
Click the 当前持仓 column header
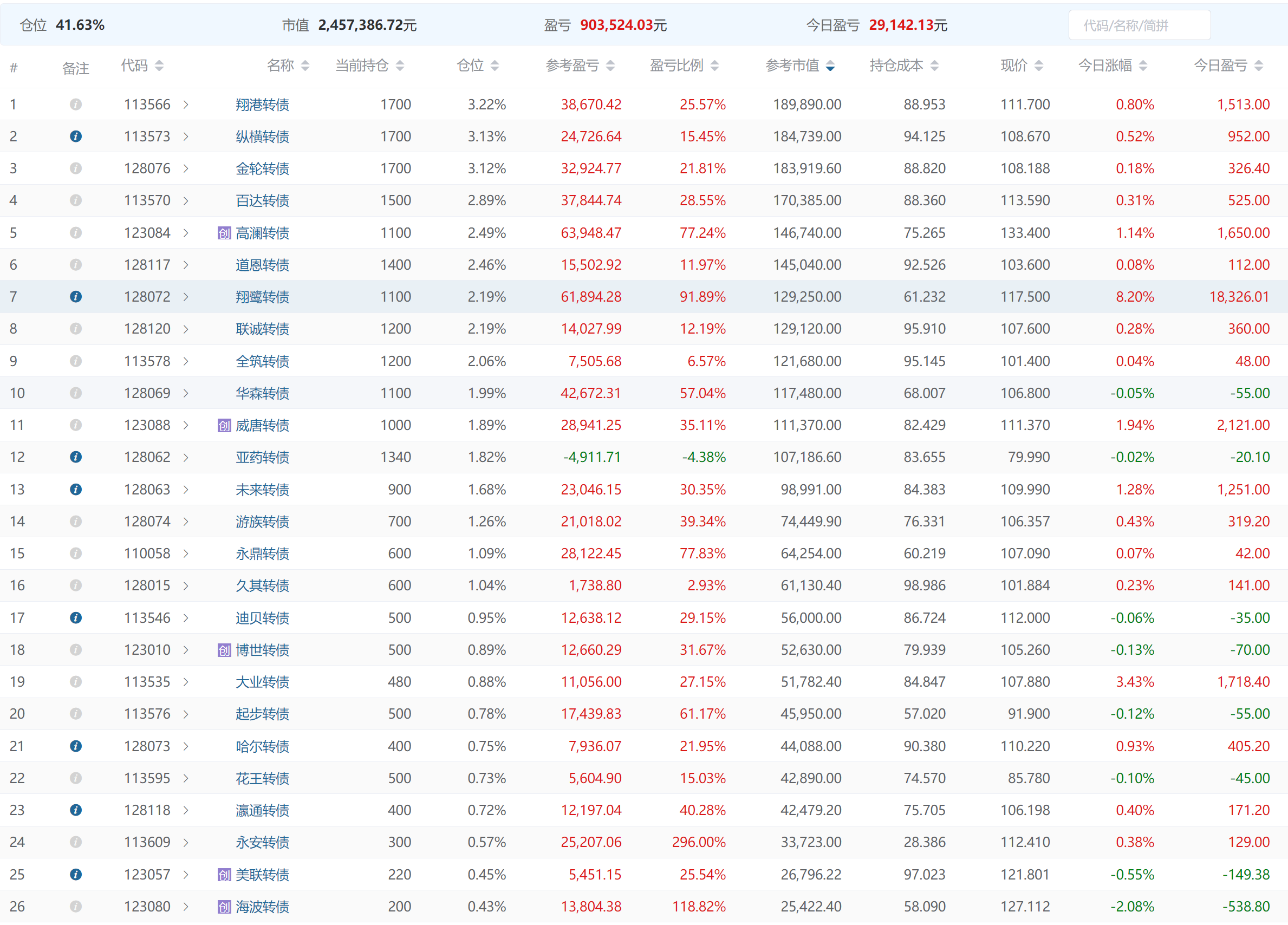point(362,66)
